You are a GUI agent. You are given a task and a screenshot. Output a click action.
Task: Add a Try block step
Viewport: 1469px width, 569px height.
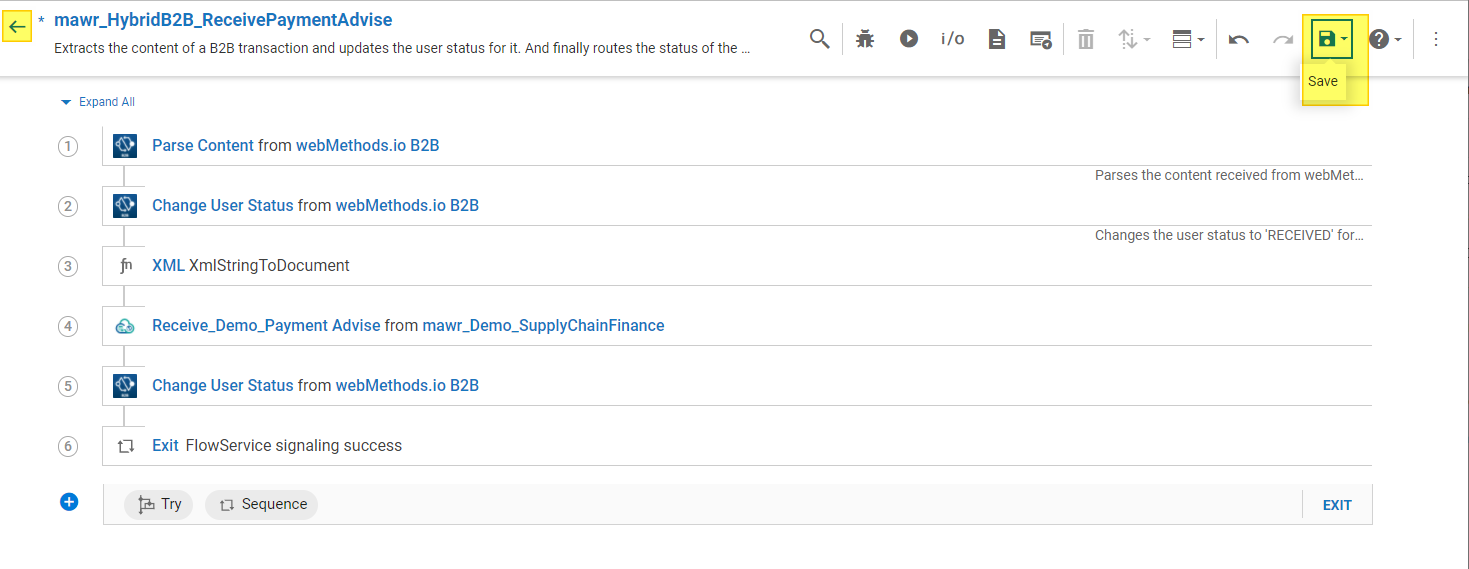[160, 504]
